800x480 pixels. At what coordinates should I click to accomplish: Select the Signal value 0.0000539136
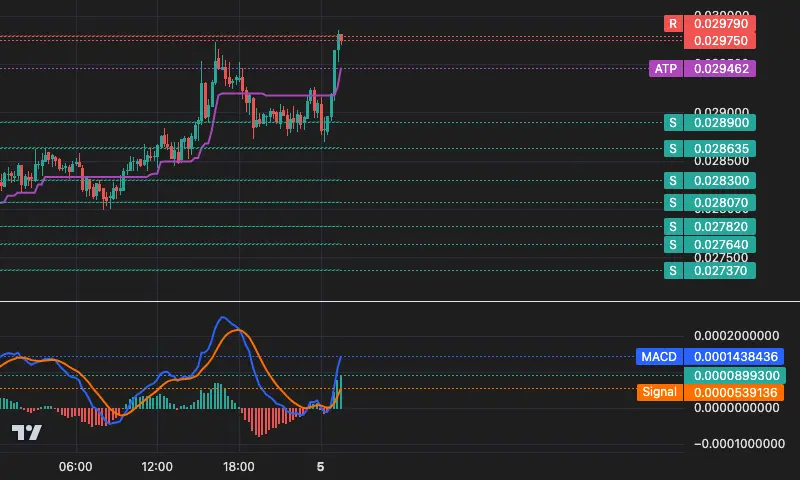(x=734, y=392)
